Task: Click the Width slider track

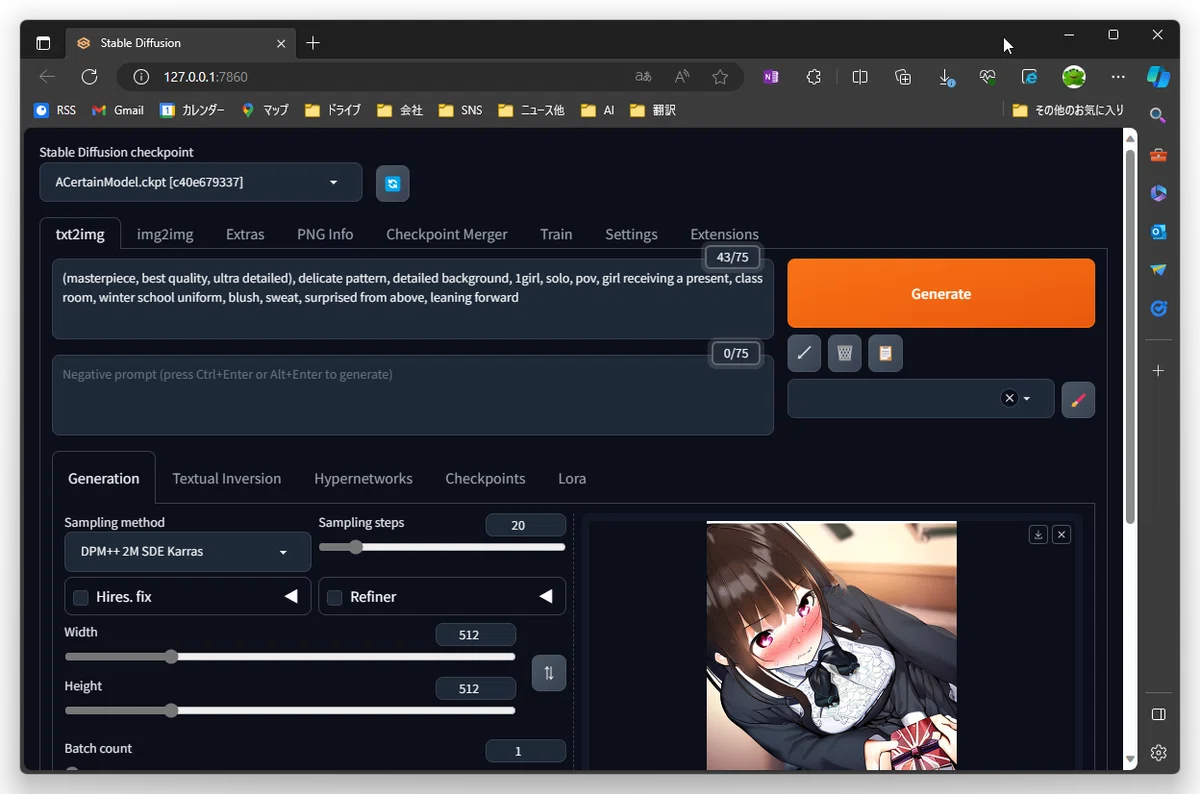Action: (x=290, y=657)
